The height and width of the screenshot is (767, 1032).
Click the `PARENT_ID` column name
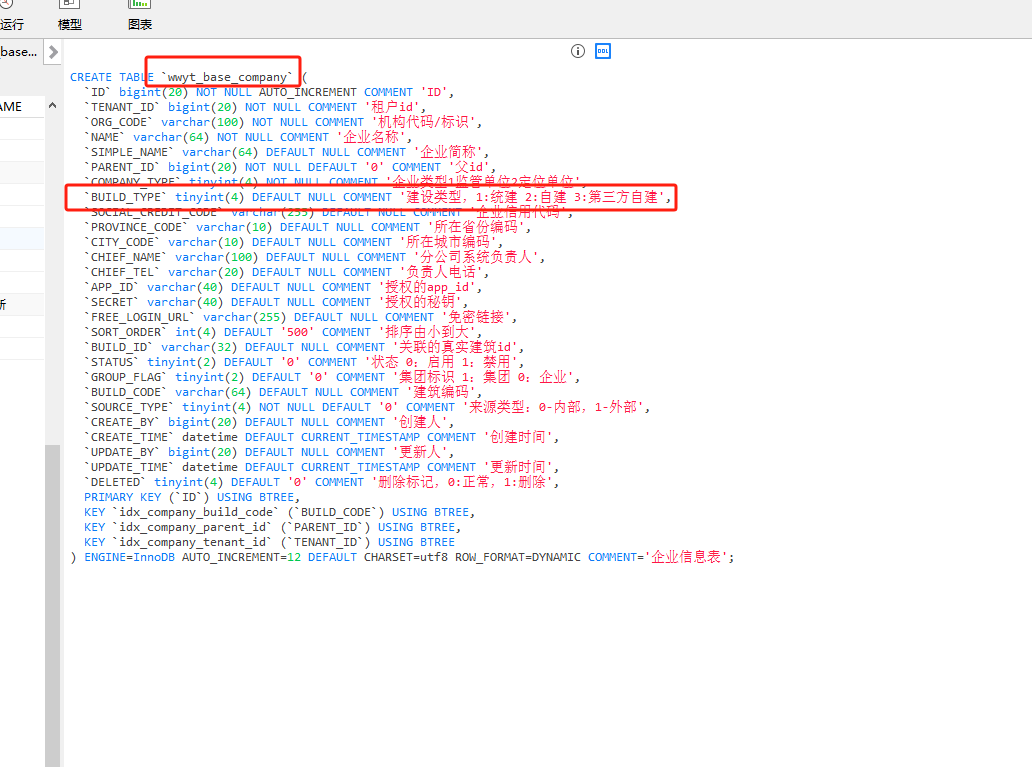tap(122, 167)
